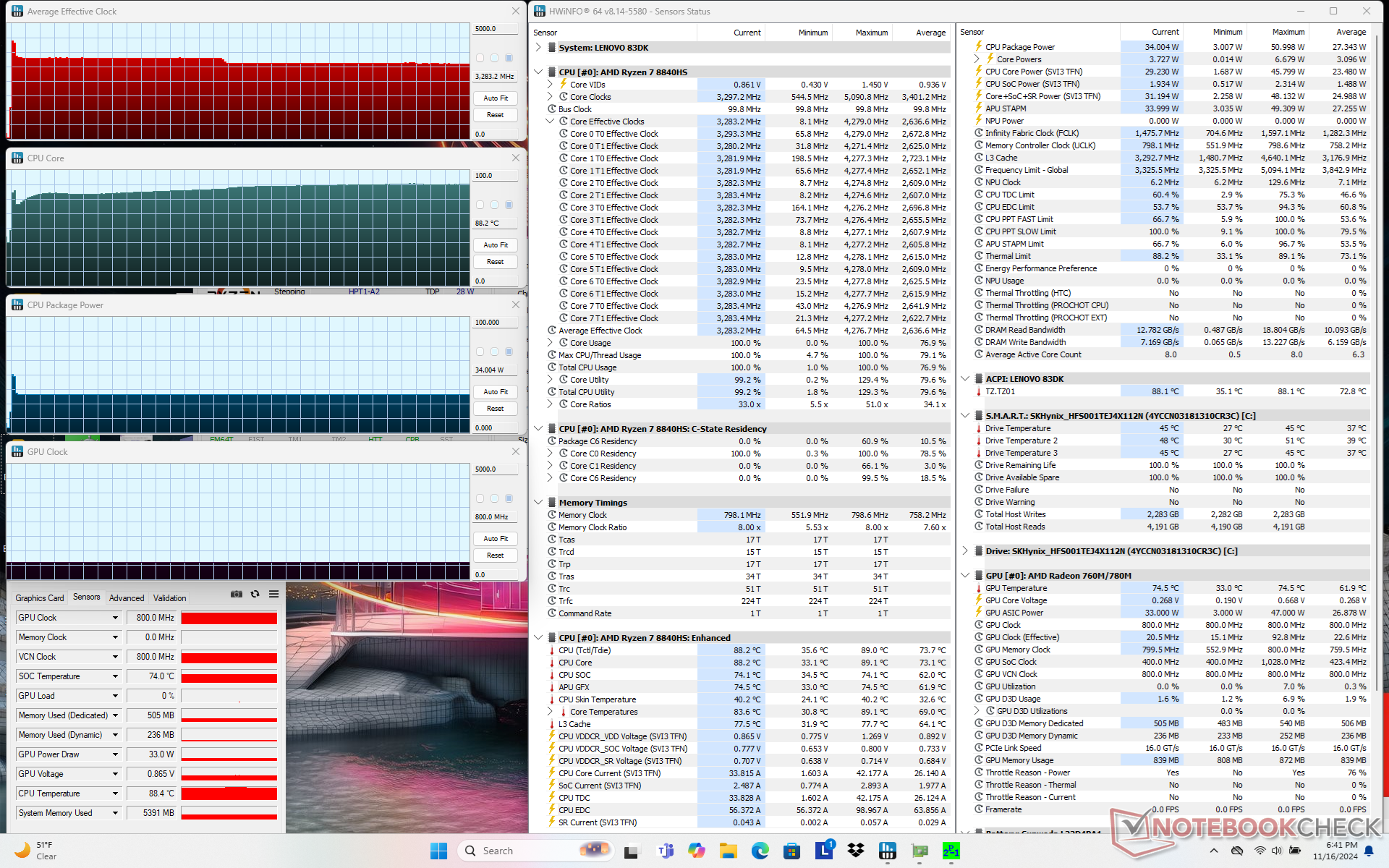Click the 5000.0 maximum field in Average Effective Clock
1389x868 pixels.
click(496, 29)
